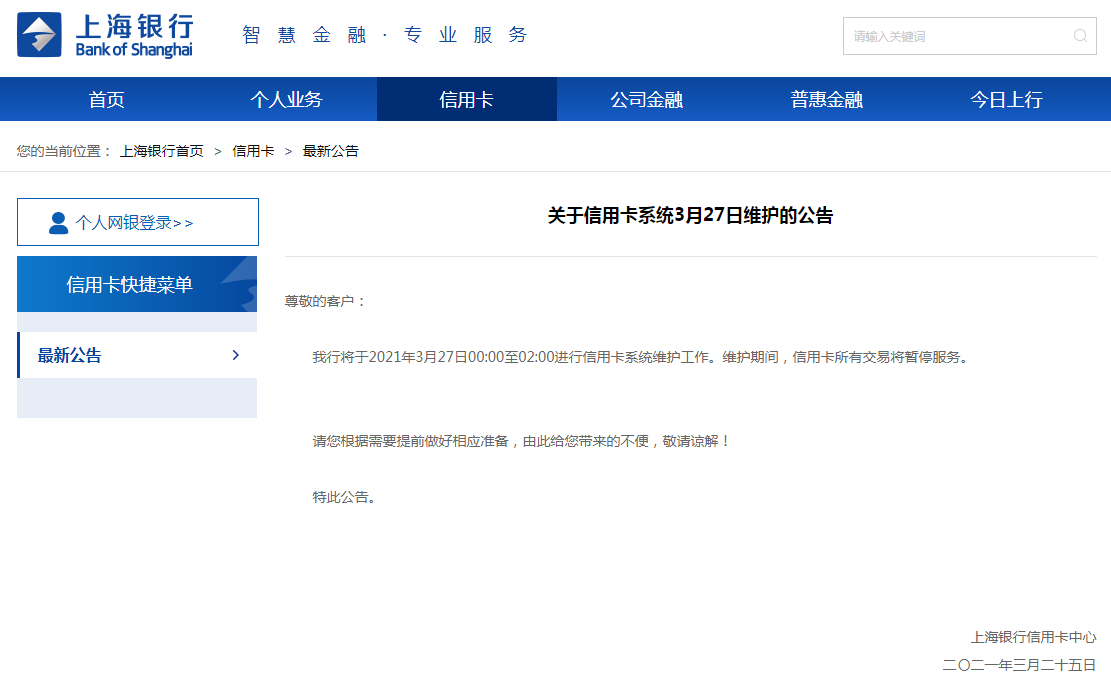Open the 个人业务 navigation tab
Screen dimensions: 1111x685
point(286,99)
